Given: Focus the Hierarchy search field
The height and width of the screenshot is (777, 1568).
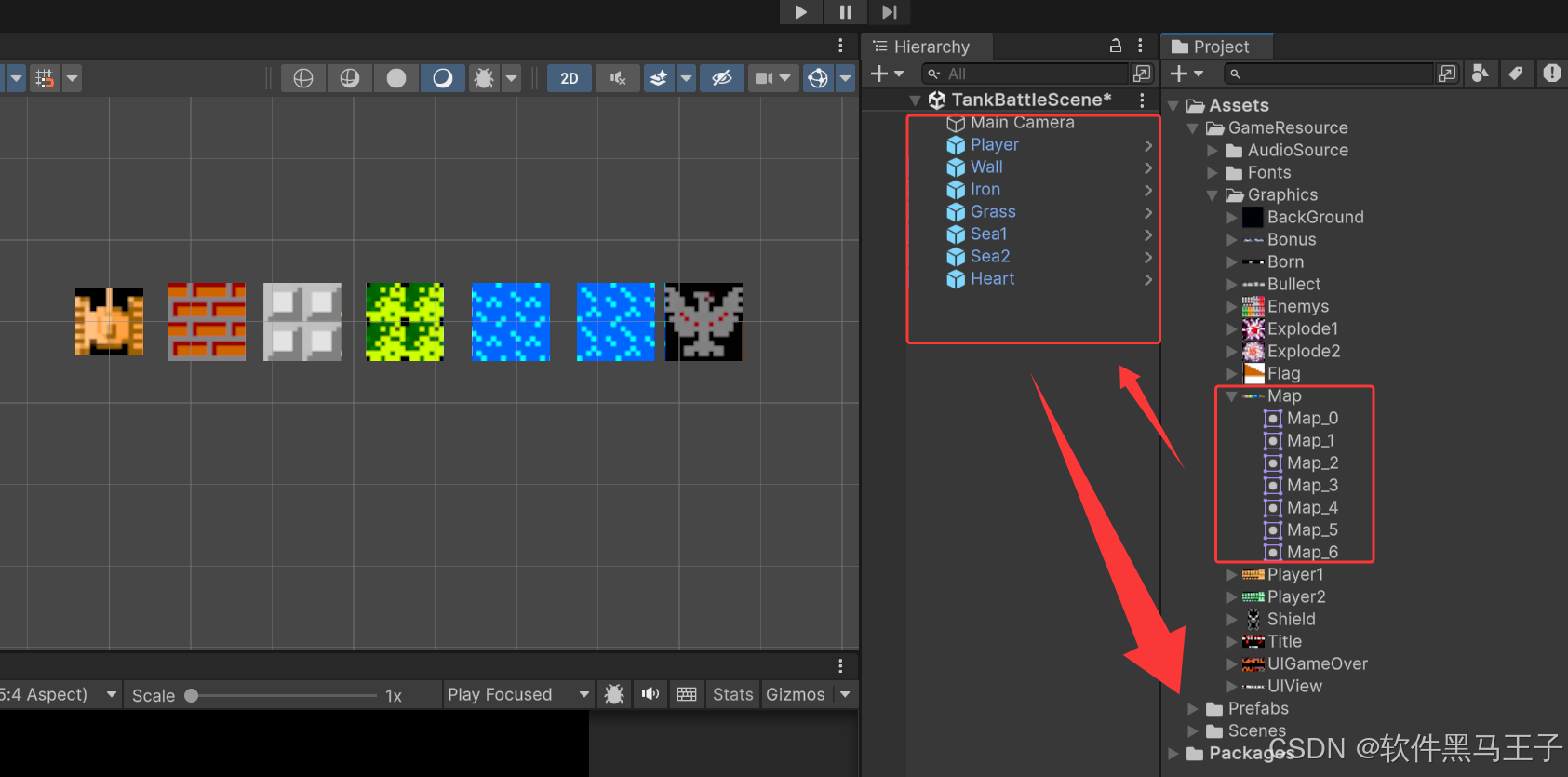Looking at the screenshot, I should [1025, 74].
